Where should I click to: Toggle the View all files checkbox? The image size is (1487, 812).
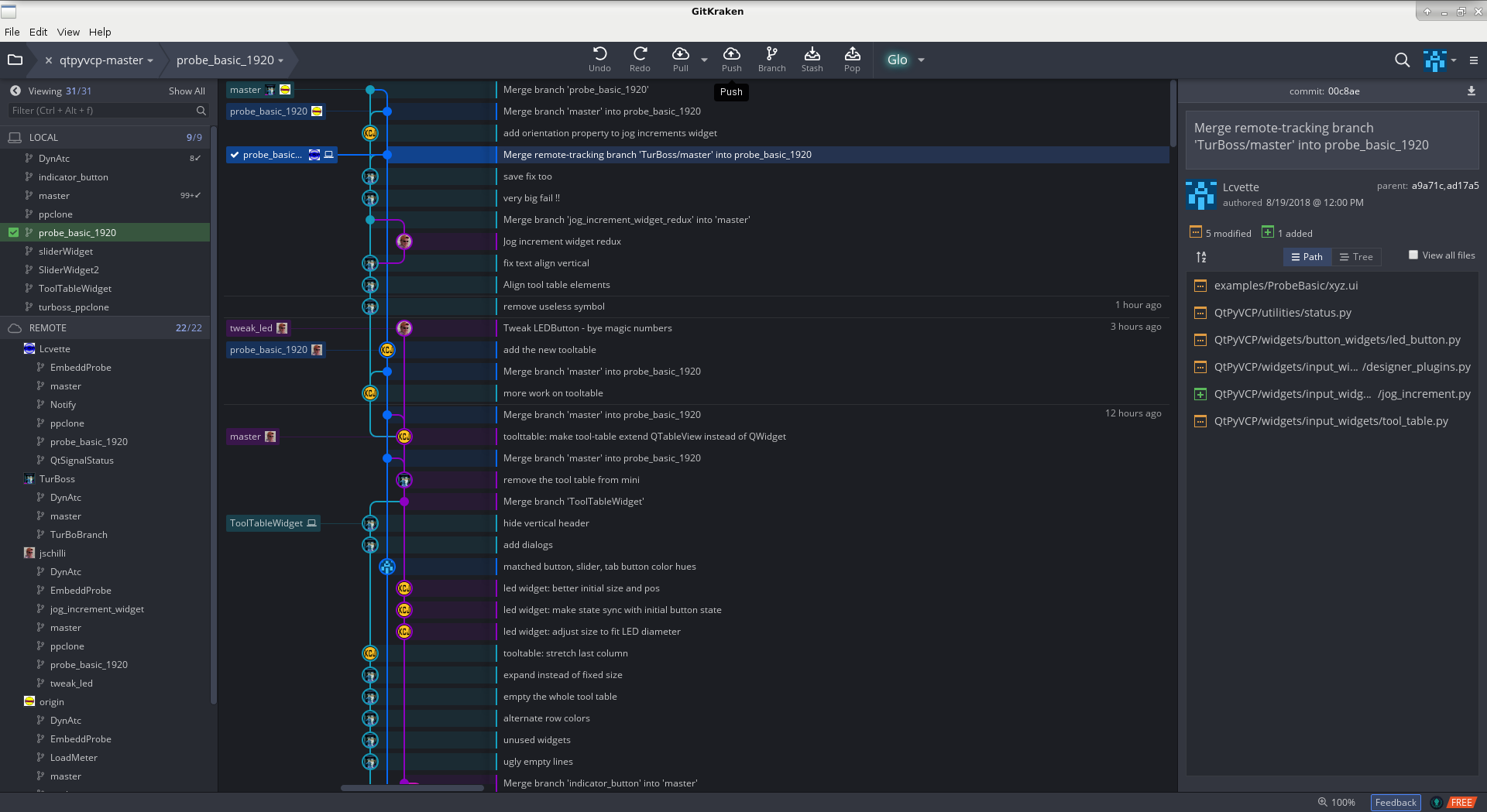pyautogui.click(x=1413, y=255)
